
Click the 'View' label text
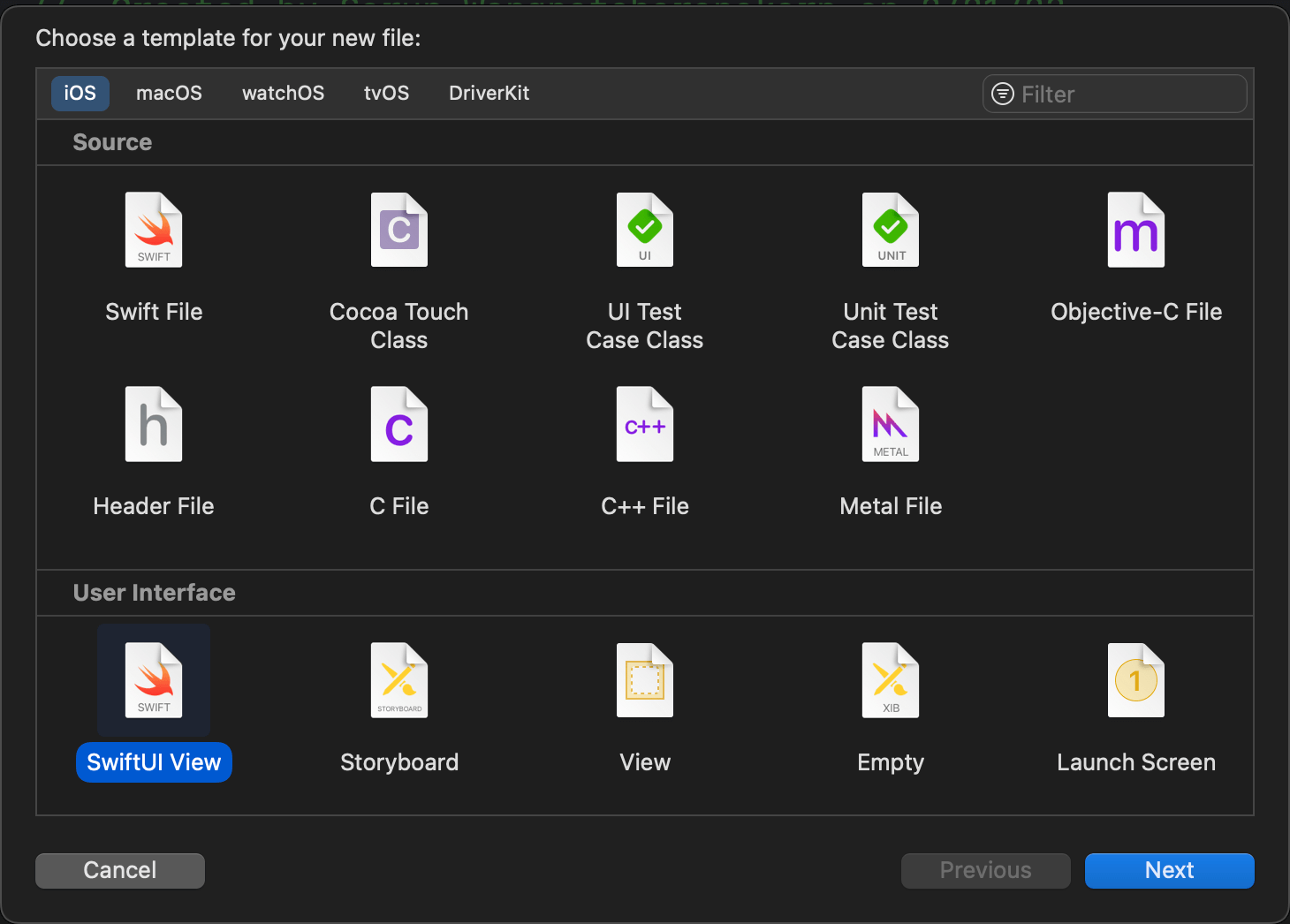[645, 762]
